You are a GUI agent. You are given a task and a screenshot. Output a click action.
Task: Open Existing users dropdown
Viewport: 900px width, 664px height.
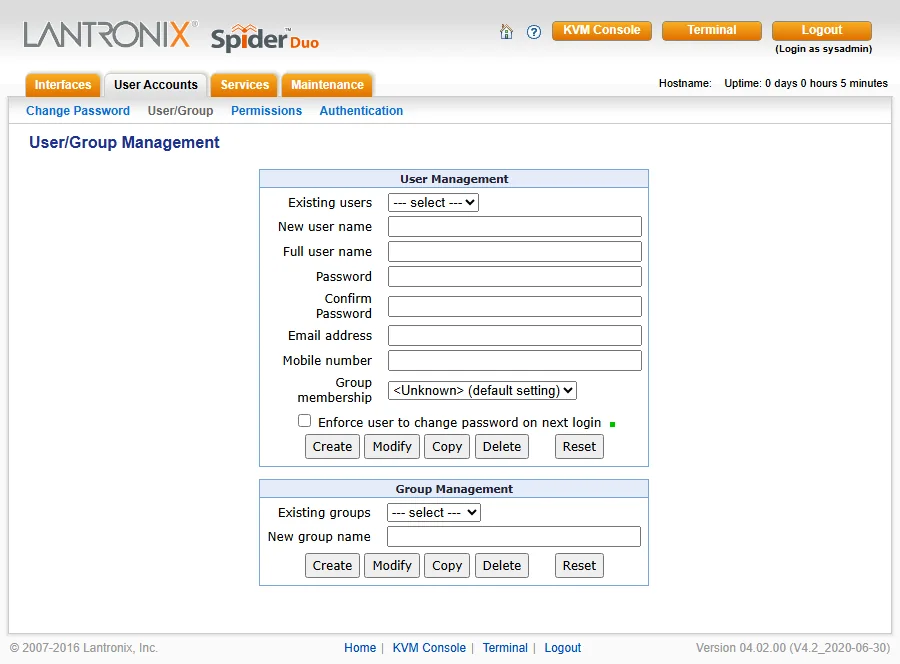tap(433, 203)
